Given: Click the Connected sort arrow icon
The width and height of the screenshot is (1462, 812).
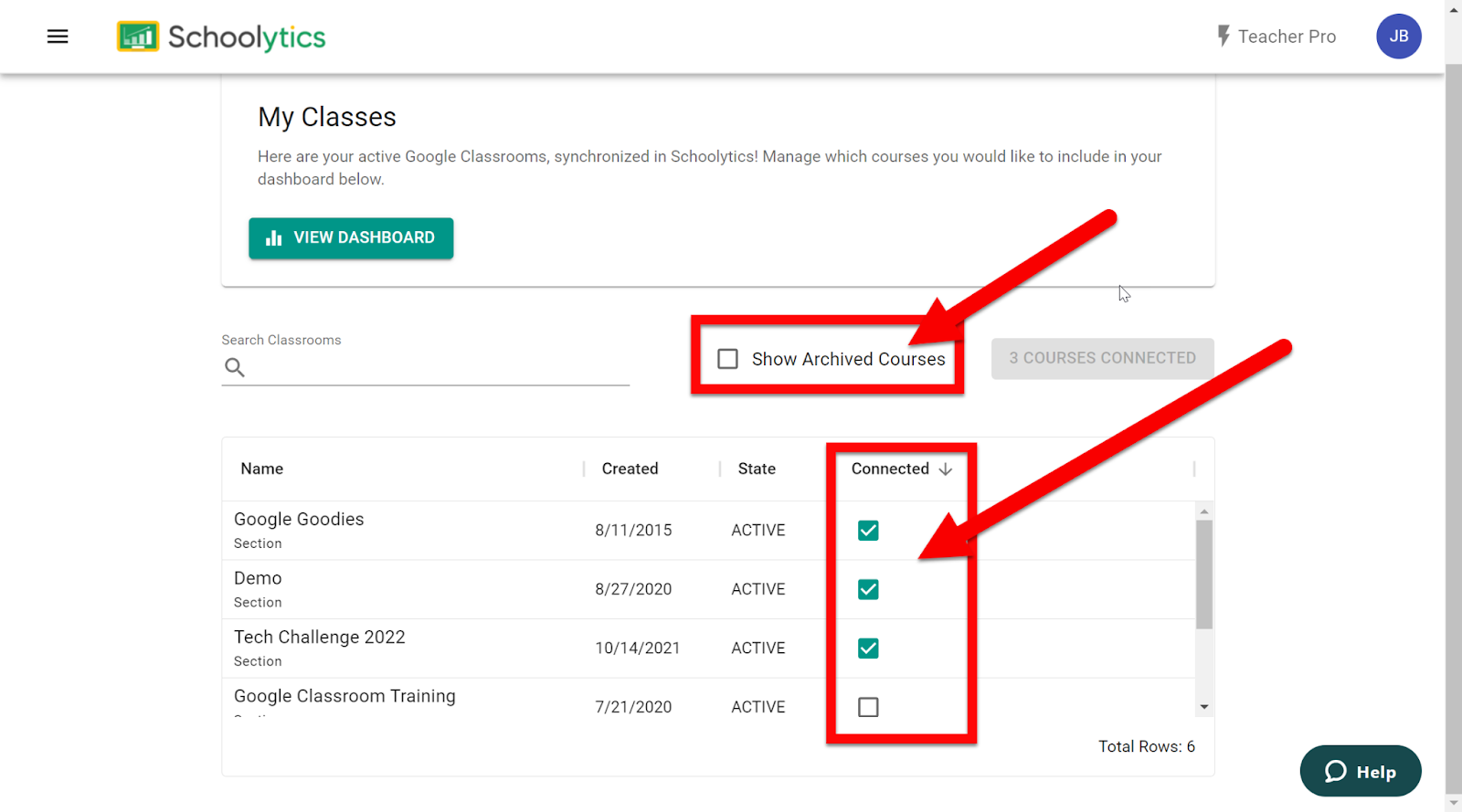Looking at the screenshot, I should (x=946, y=469).
